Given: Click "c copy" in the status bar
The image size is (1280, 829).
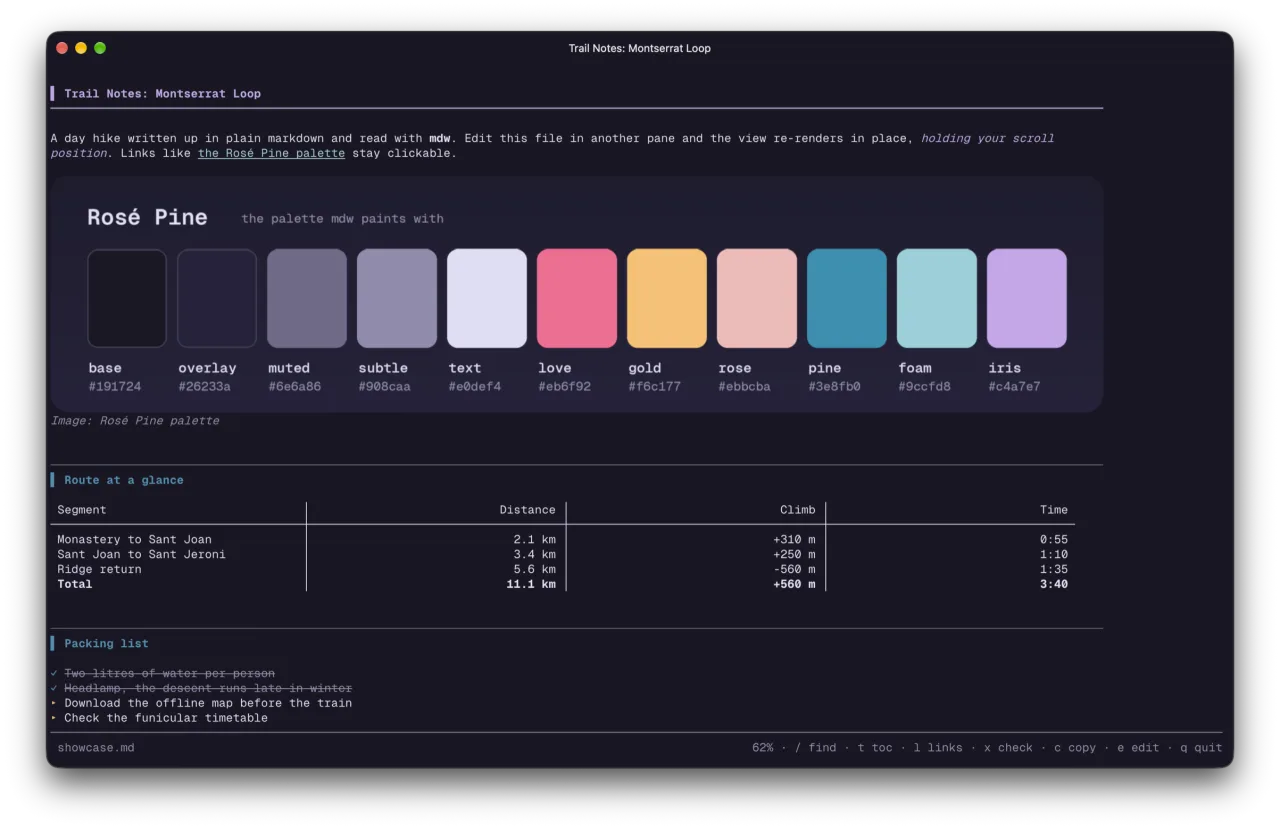Looking at the screenshot, I should click(1075, 748).
